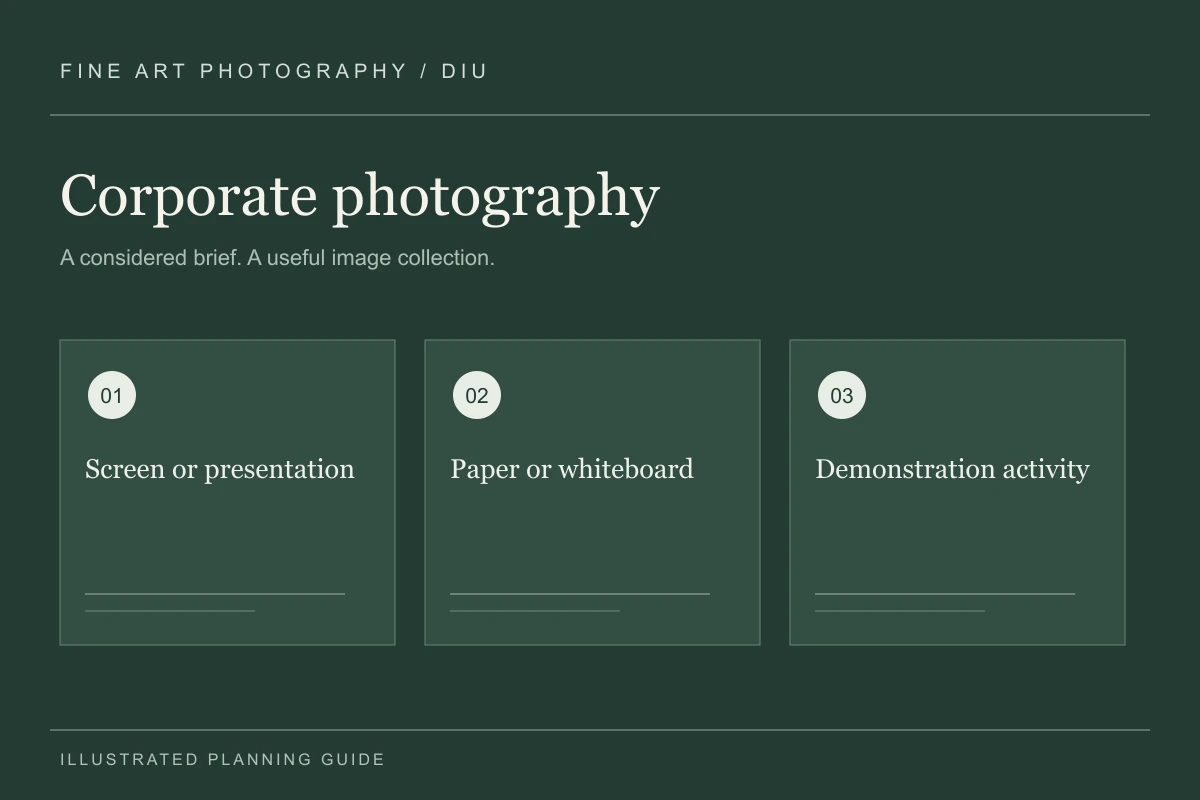Select the 'Paper or whiteboard' card title
Screen dimensions: 1200x800
pyautogui.click(x=572, y=469)
